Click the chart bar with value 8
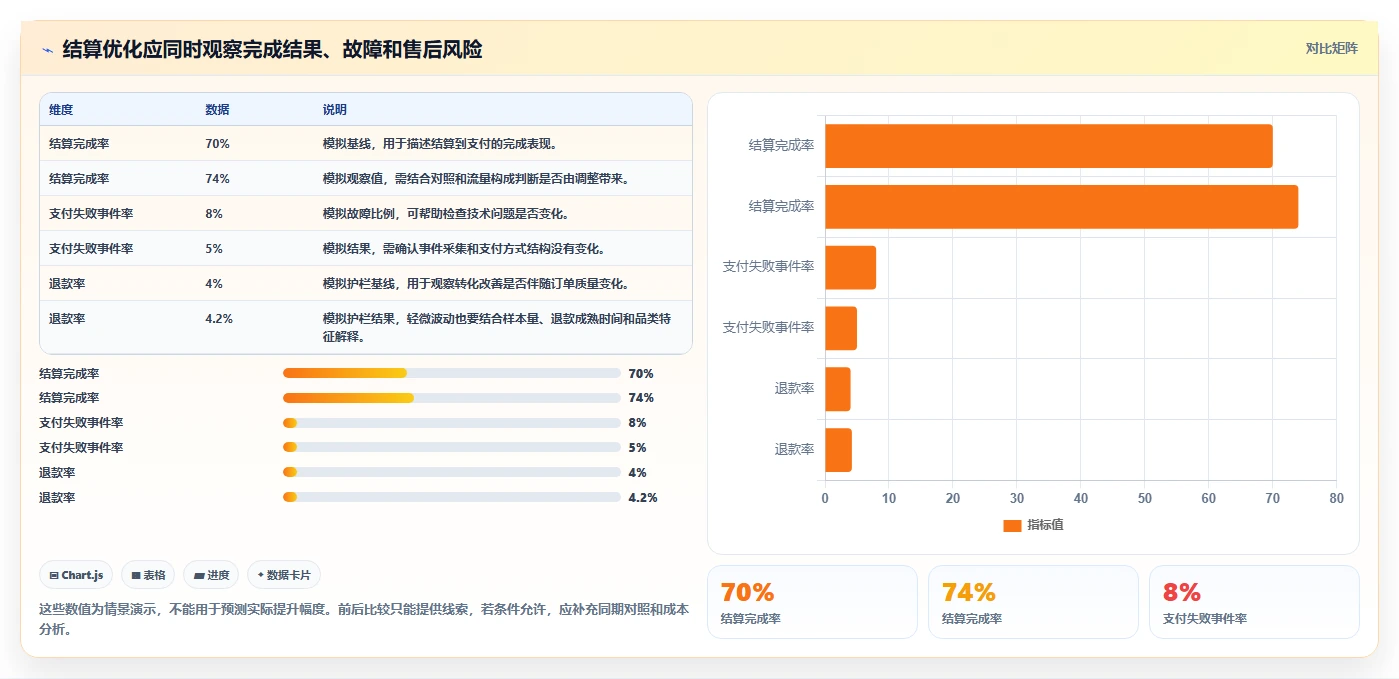The width and height of the screenshot is (1399, 679). (x=850, y=267)
